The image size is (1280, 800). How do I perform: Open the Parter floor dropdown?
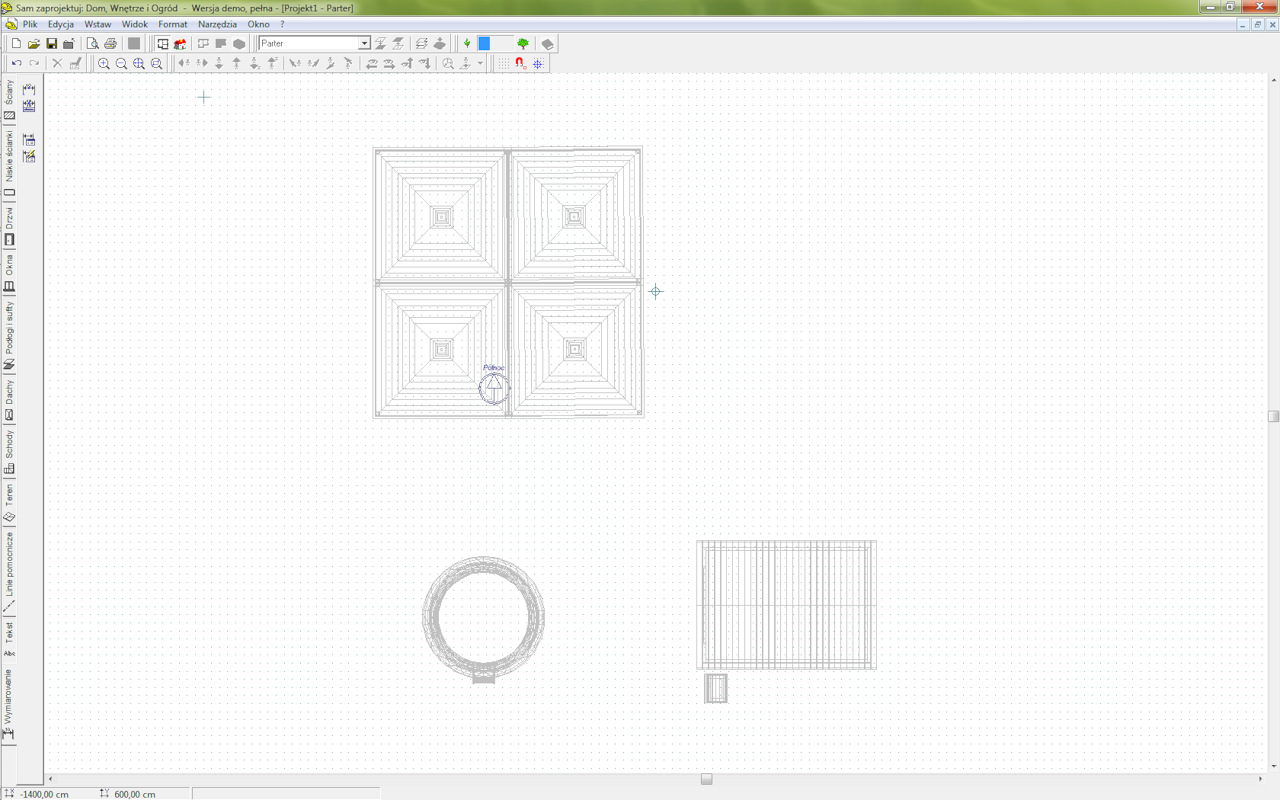point(364,44)
